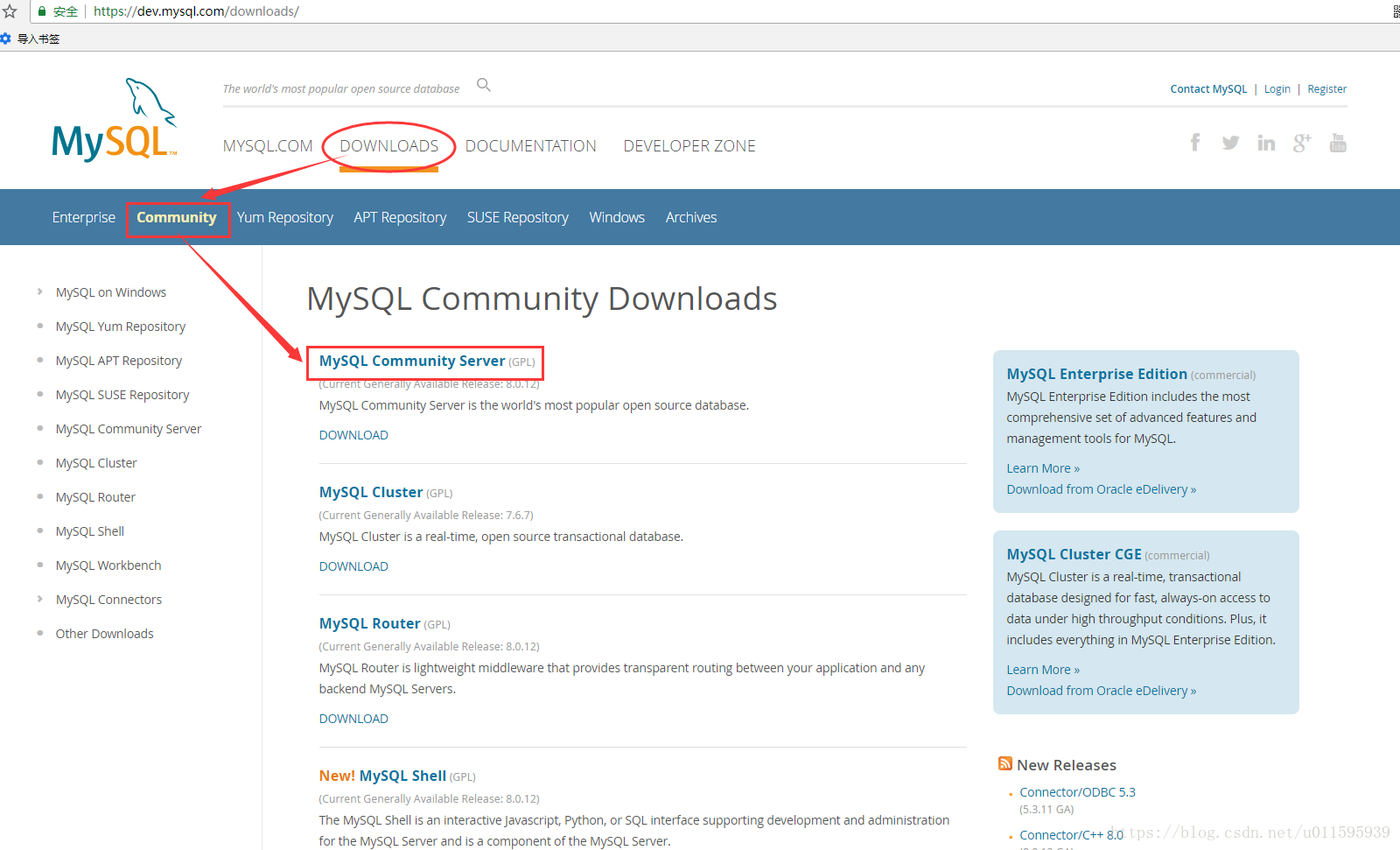This screenshot has width=1400, height=850.
Task: Select the DOWNLOADS main tab
Action: point(389,146)
